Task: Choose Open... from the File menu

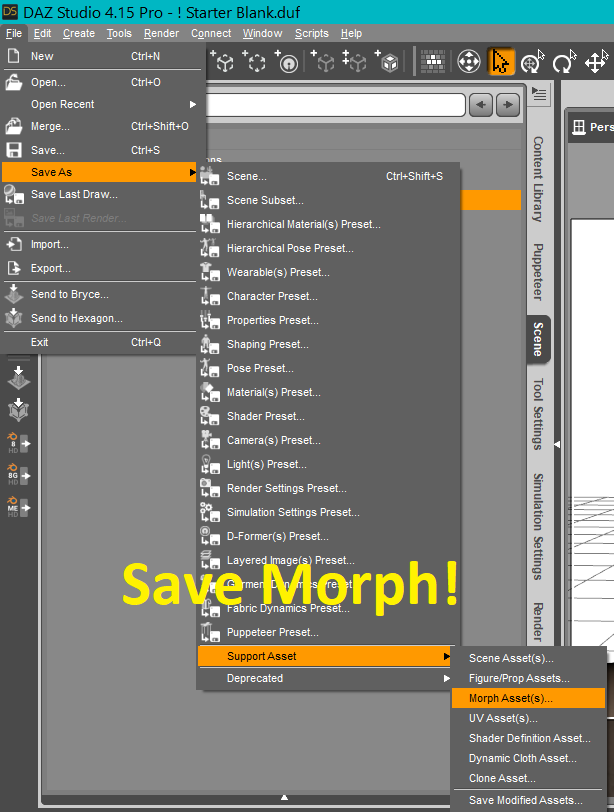Action: (101, 82)
